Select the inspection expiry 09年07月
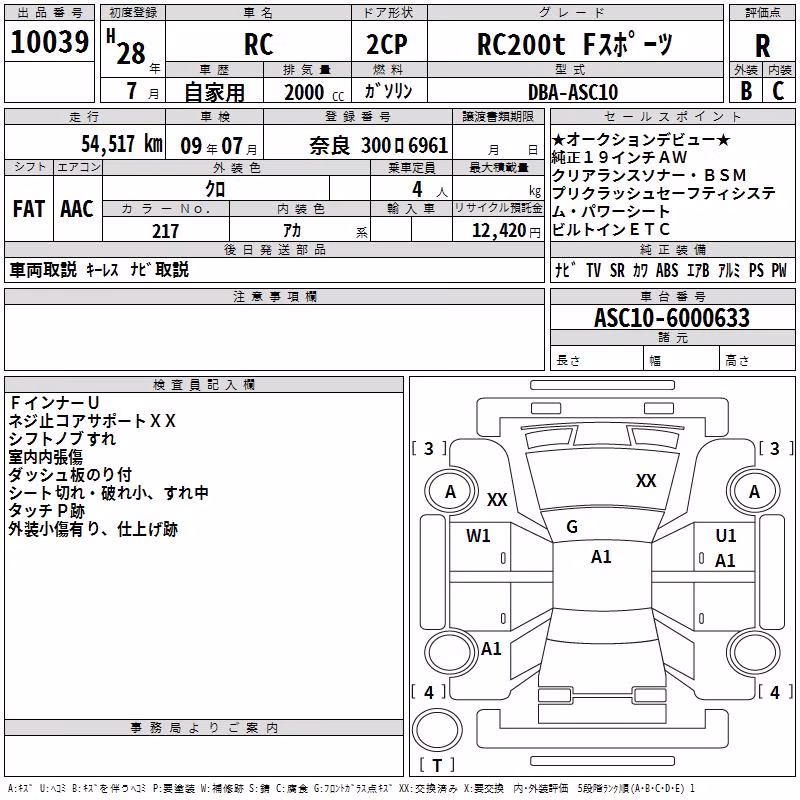The width and height of the screenshot is (800, 800). 219,146
